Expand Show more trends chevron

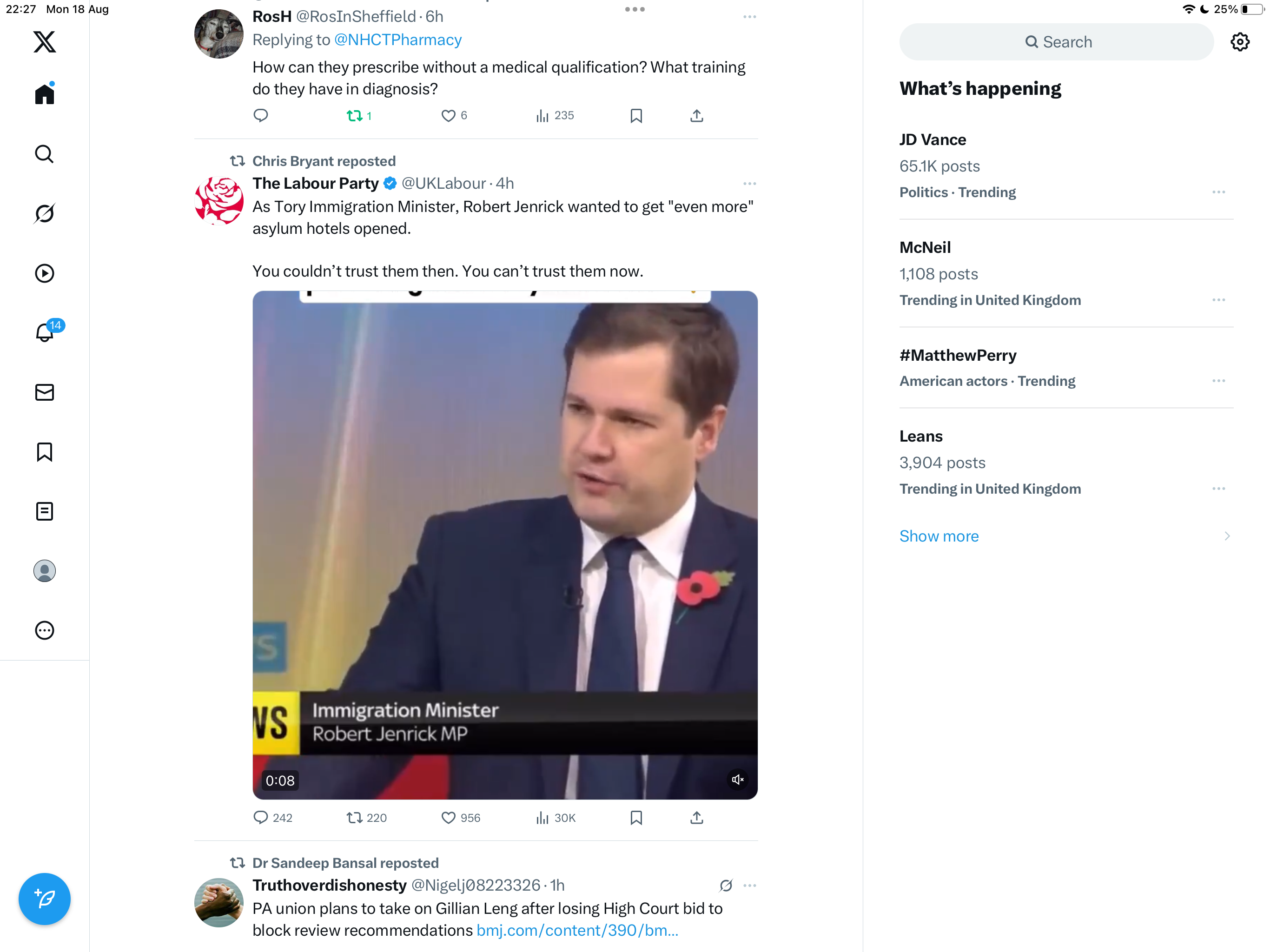pyautogui.click(x=1226, y=536)
